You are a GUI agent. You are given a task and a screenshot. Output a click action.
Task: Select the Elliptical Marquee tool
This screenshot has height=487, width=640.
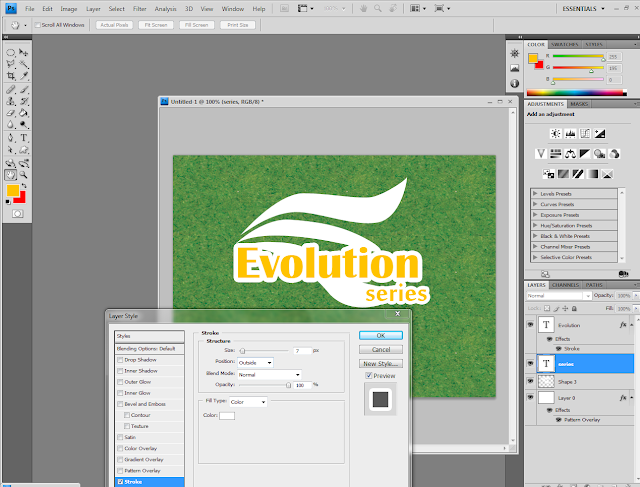click(11, 52)
